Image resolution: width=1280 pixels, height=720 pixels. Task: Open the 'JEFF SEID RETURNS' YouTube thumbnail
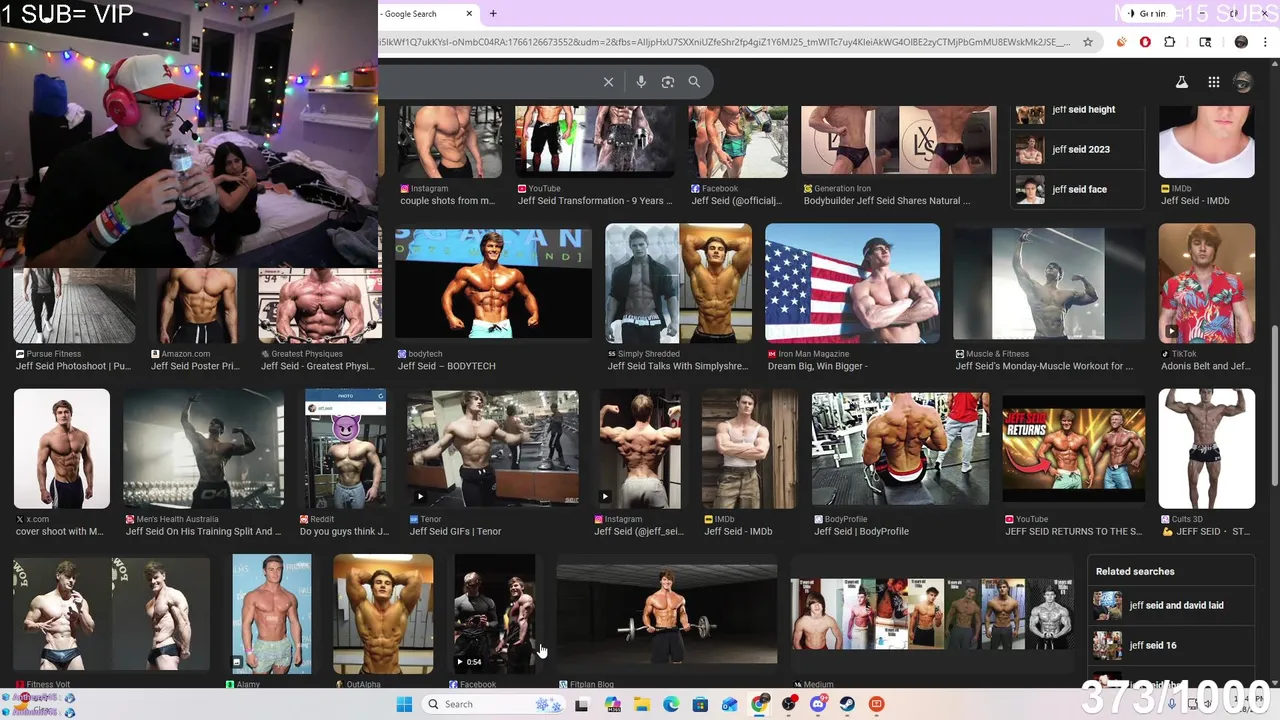pos(1073,448)
